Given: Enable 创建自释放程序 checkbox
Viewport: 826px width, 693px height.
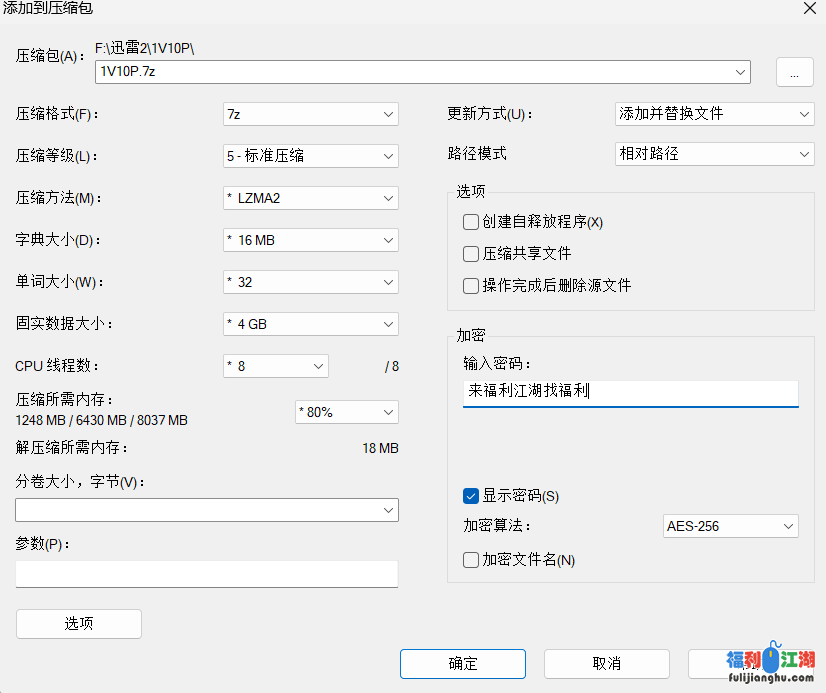Looking at the screenshot, I should tap(471, 222).
